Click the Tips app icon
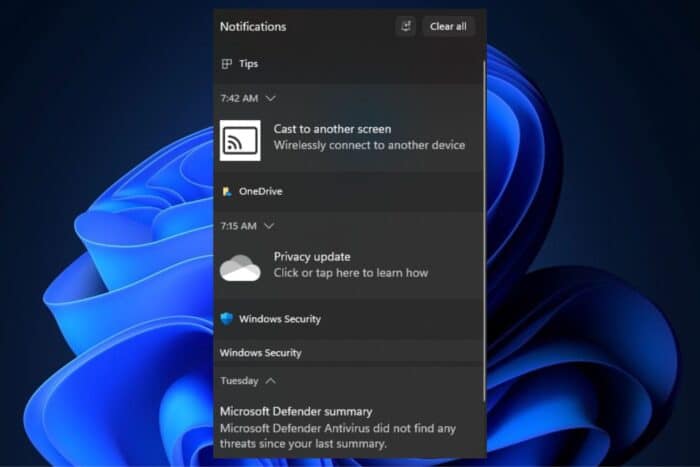The image size is (700, 467). [227, 64]
